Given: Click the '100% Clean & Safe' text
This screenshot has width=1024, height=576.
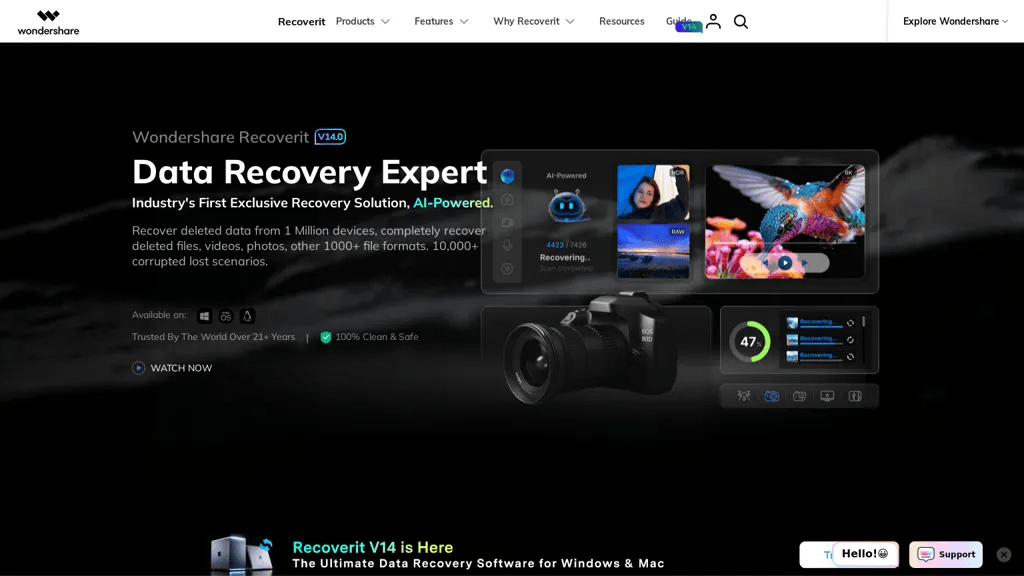Looking at the screenshot, I should click(377, 337).
